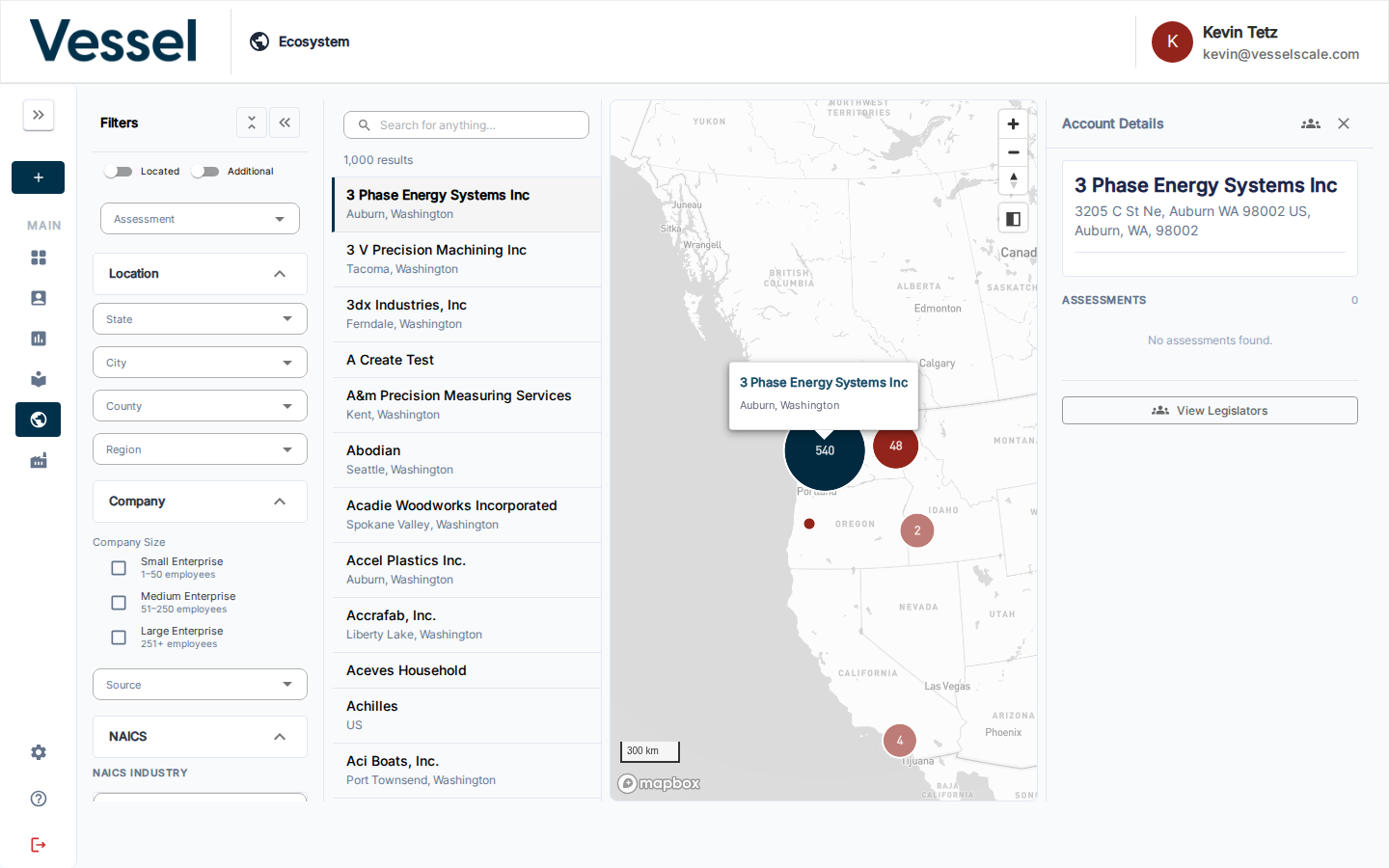
Task: Expand the left navigation sidebar
Action: (x=39, y=115)
